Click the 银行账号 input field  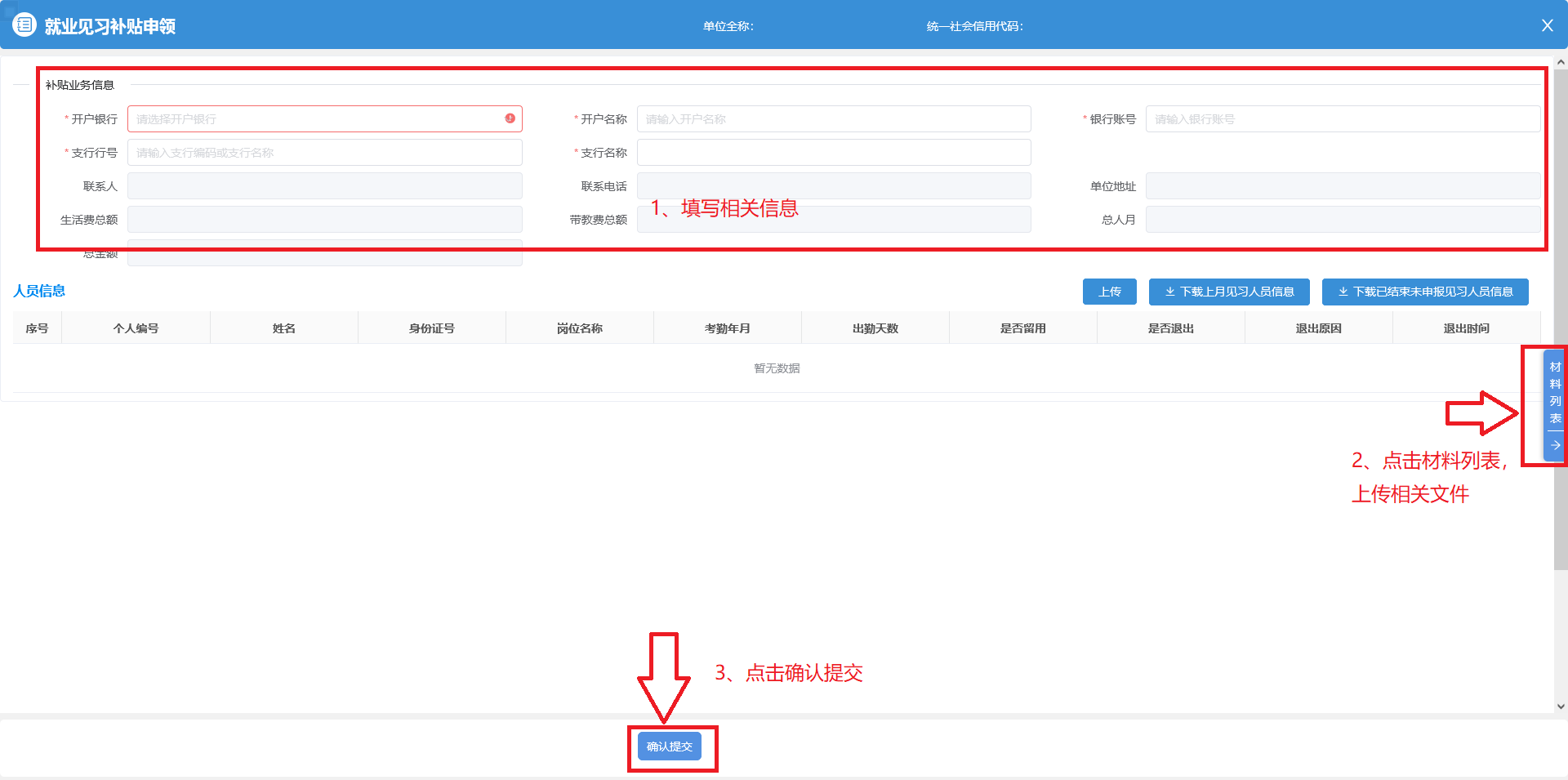click(1342, 119)
